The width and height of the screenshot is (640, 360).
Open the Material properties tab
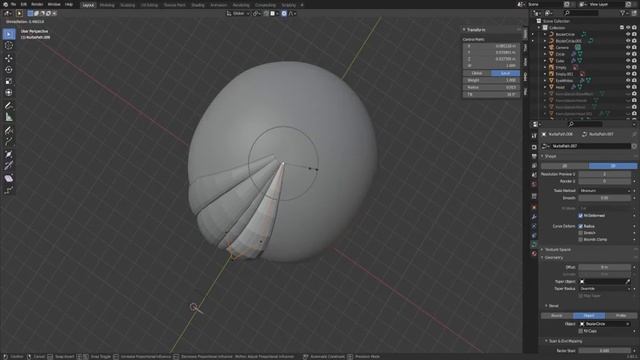[534, 253]
